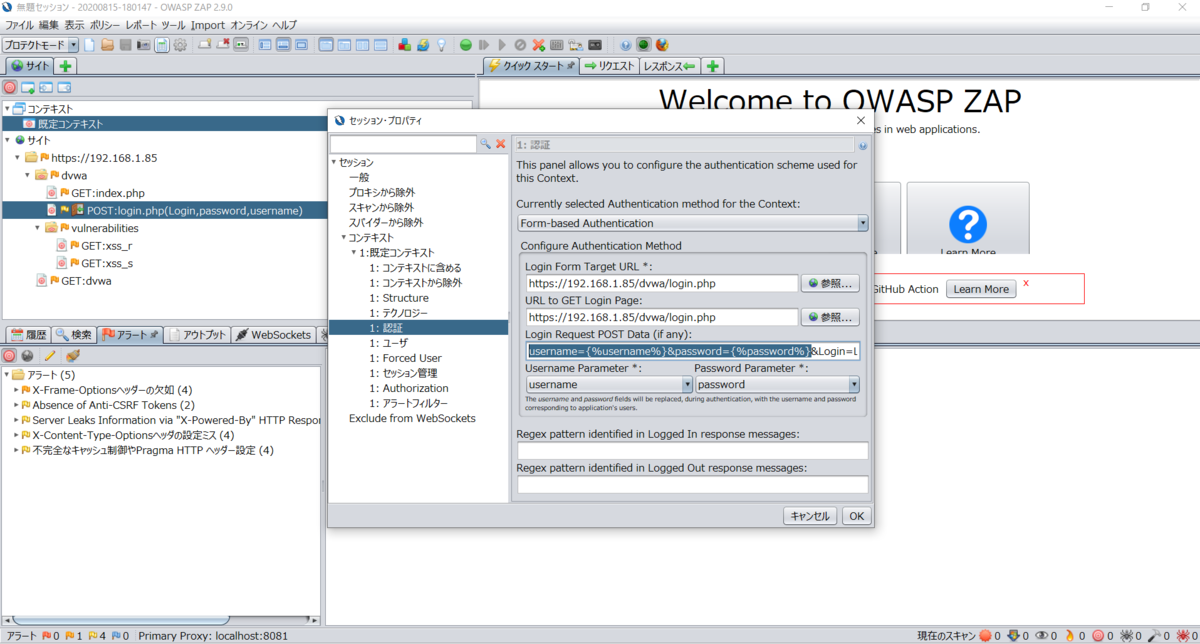Select 1: Forced User in dialog tree
This screenshot has width=1200, height=644.
(x=405, y=358)
